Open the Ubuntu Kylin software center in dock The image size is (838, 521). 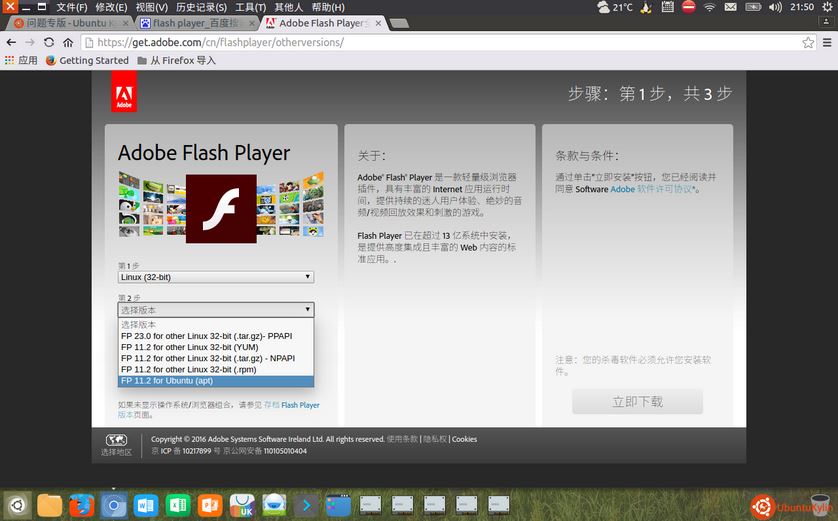pos(242,506)
